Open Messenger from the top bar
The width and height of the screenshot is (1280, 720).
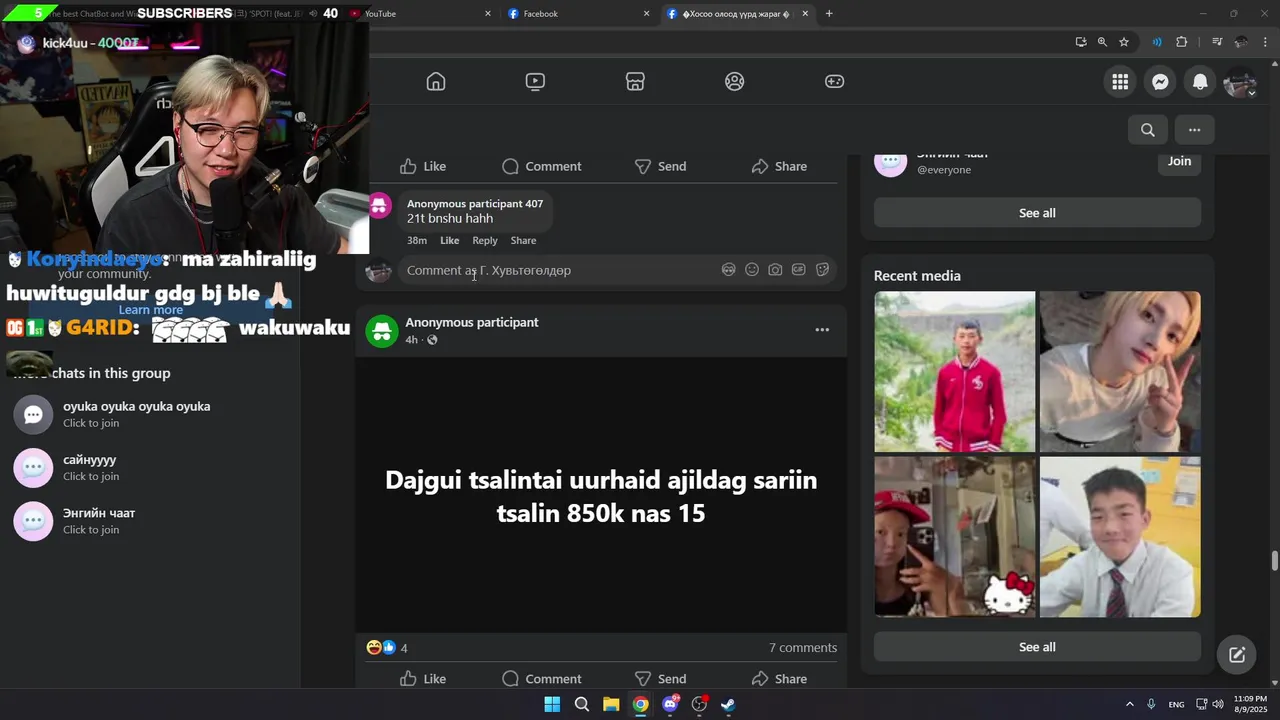coord(1160,82)
